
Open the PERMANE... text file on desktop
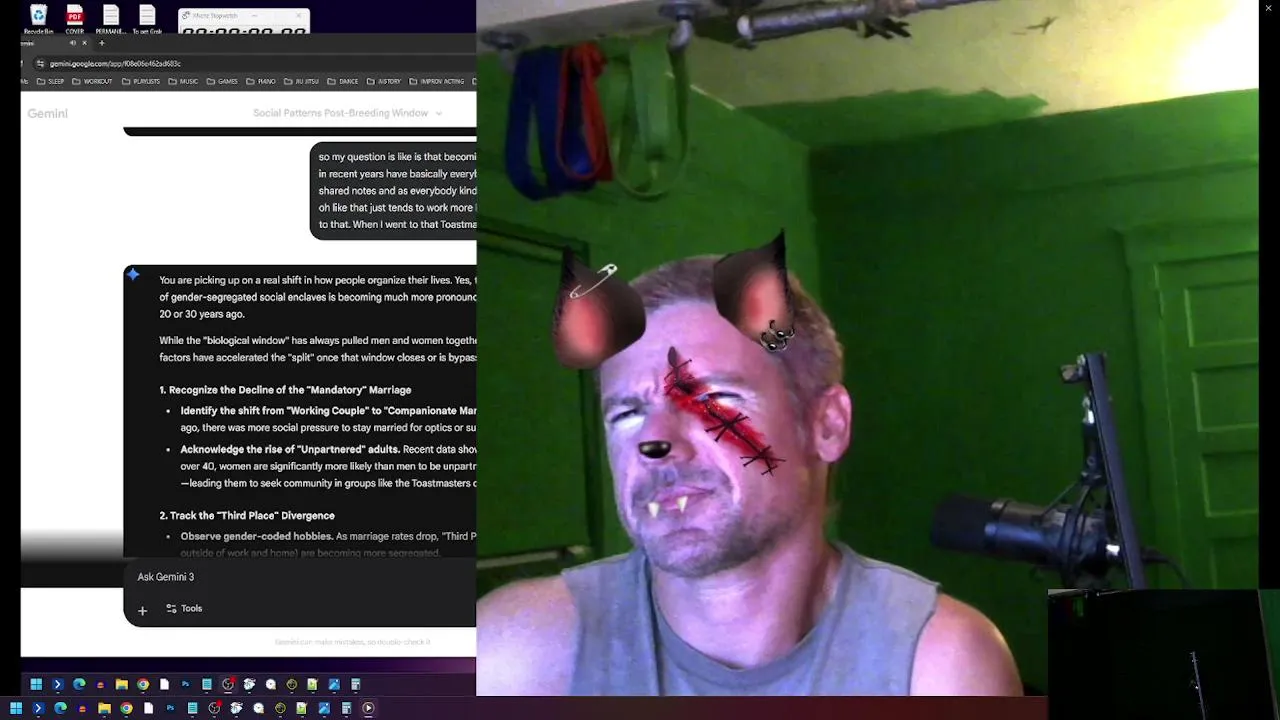[x=111, y=19]
